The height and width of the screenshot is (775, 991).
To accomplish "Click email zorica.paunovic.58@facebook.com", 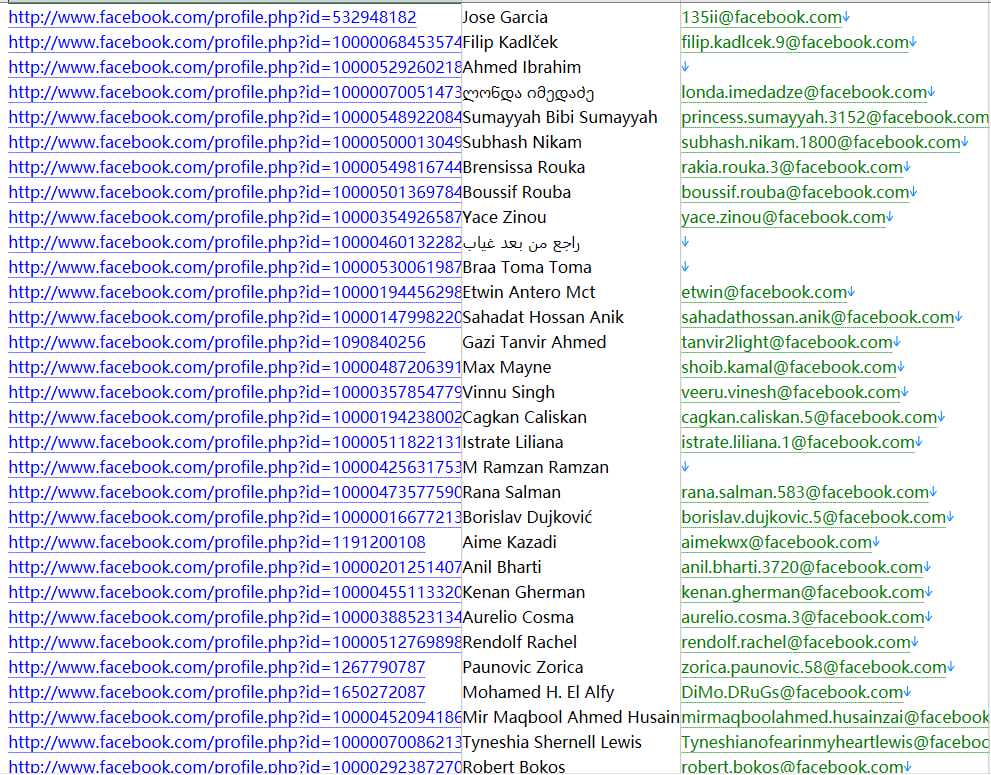I will click(814, 668).
